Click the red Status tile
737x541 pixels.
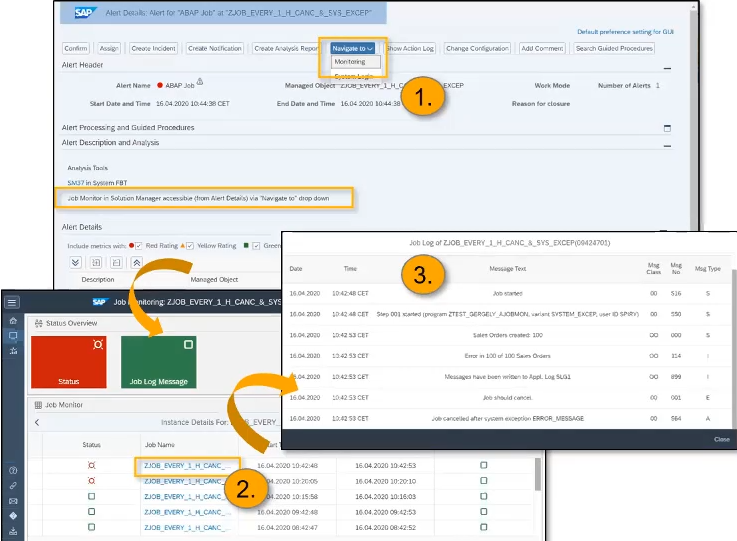click(x=68, y=361)
